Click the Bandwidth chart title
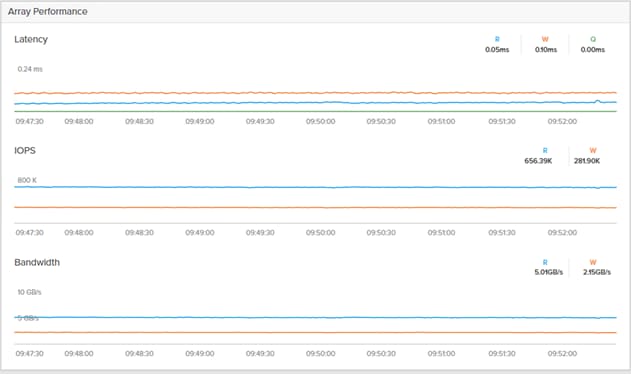 tap(37, 262)
